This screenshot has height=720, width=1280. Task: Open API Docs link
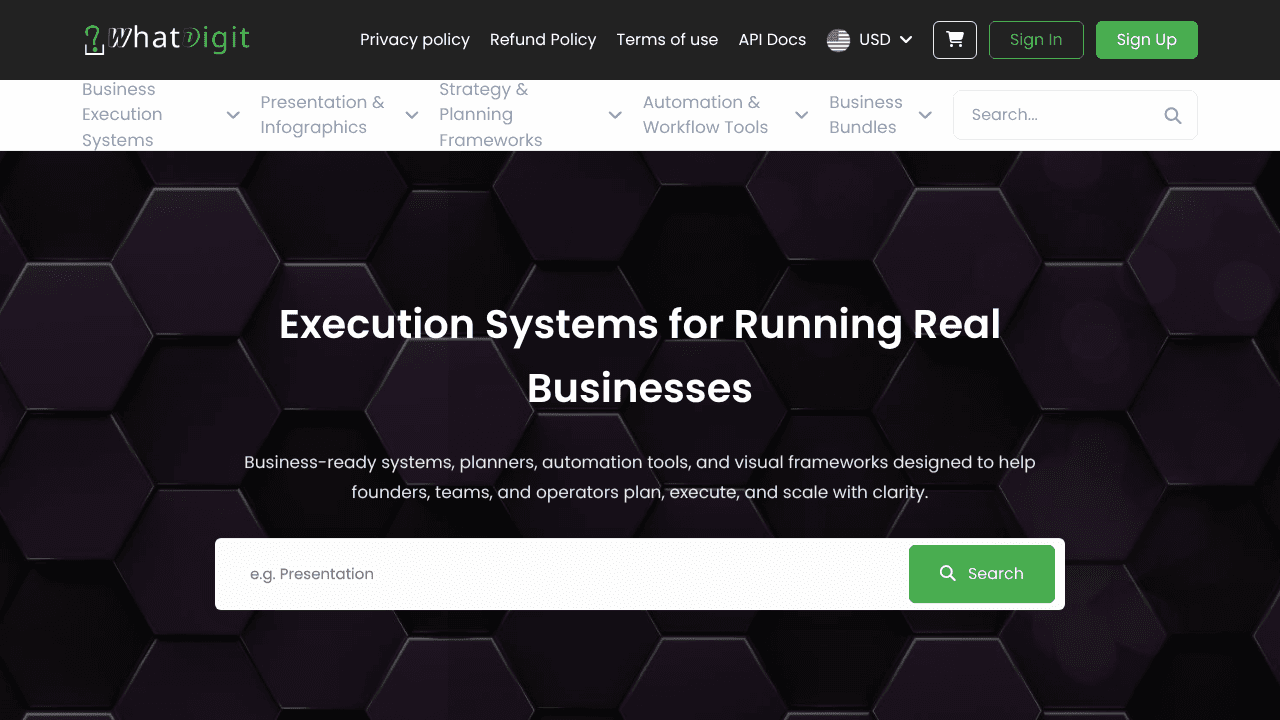(x=772, y=40)
